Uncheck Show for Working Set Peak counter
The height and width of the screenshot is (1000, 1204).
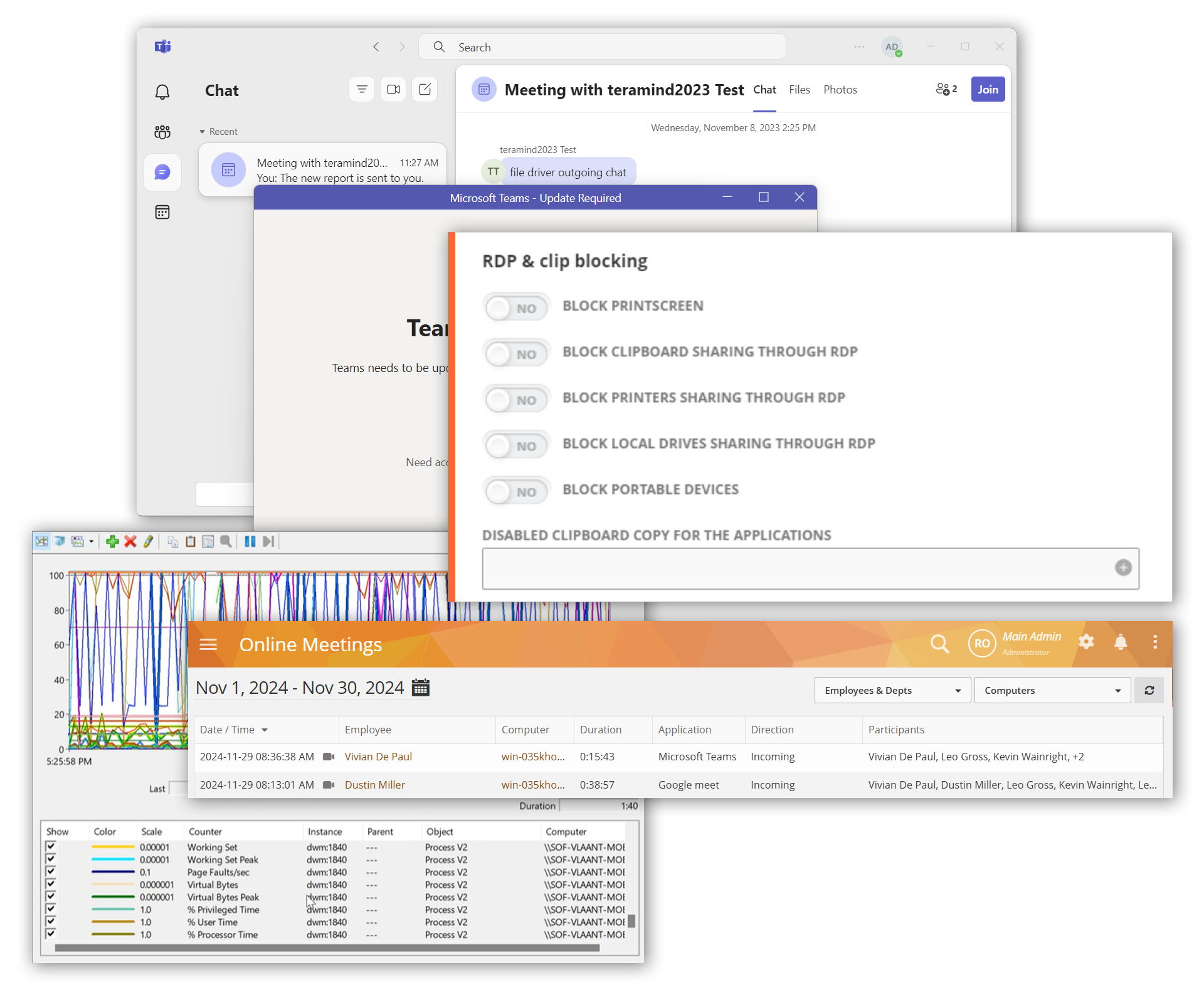(x=51, y=859)
